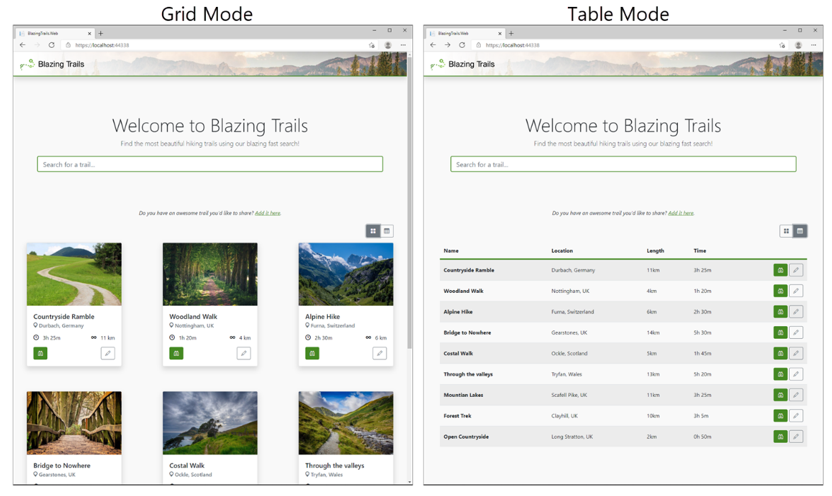Viewport: 832px width, 496px height.
Task: Click pencil edit icon on Woodland Walk card
Action: pyautogui.click(x=243, y=353)
